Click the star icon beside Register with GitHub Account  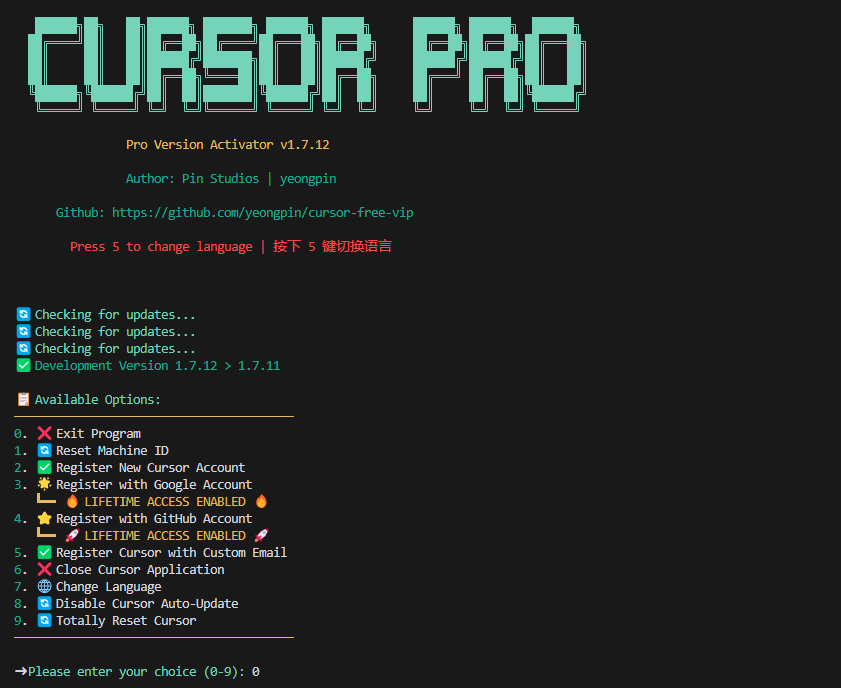pos(44,519)
